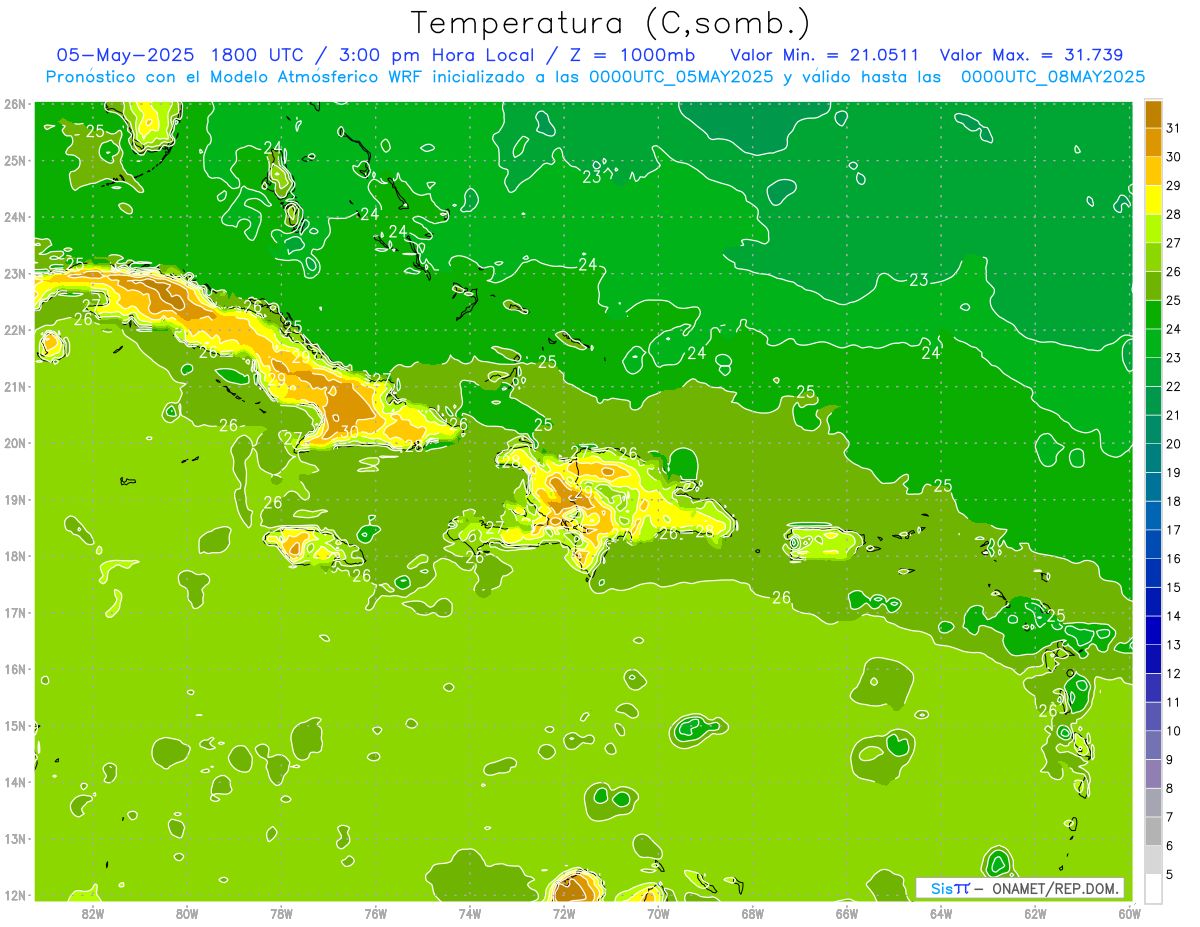The width and height of the screenshot is (1200, 927).
Task: Click the latitude axis label "18N"
Action: 15,556
